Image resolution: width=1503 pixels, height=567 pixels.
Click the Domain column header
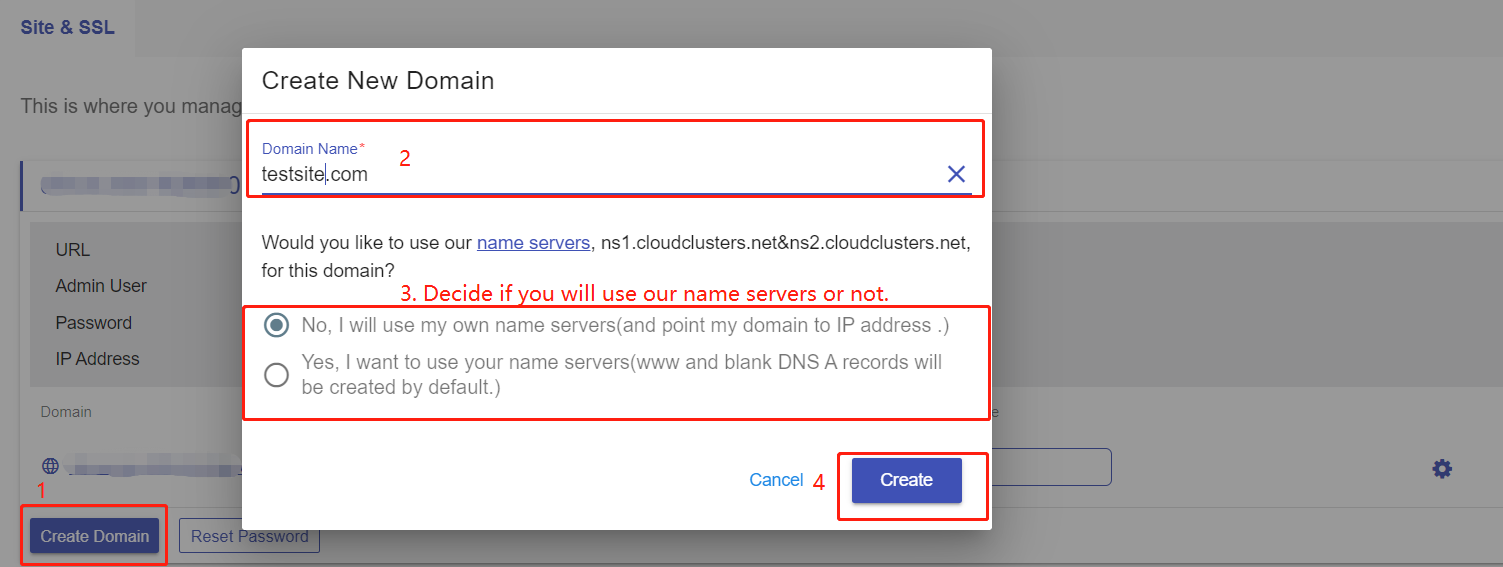[66, 412]
